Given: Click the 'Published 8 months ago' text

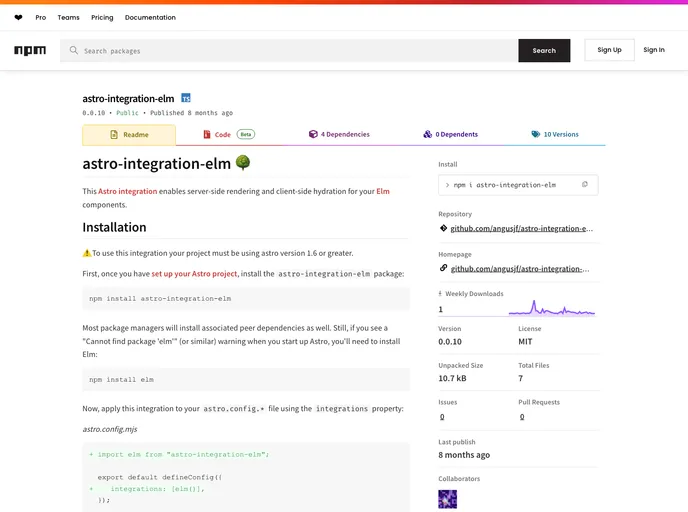Looking at the screenshot, I should coord(191,113).
